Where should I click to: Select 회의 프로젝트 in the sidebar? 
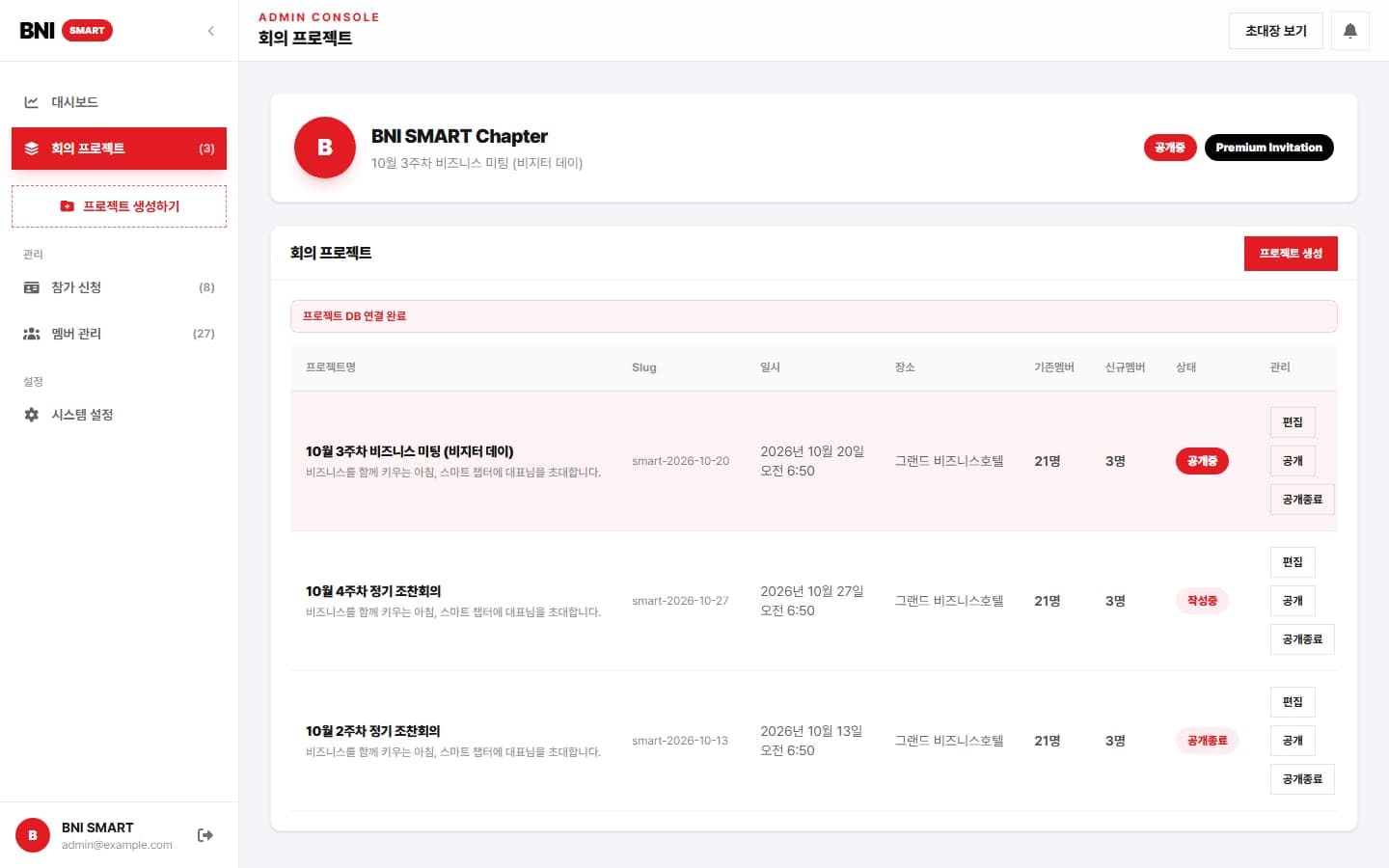click(x=119, y=149)
